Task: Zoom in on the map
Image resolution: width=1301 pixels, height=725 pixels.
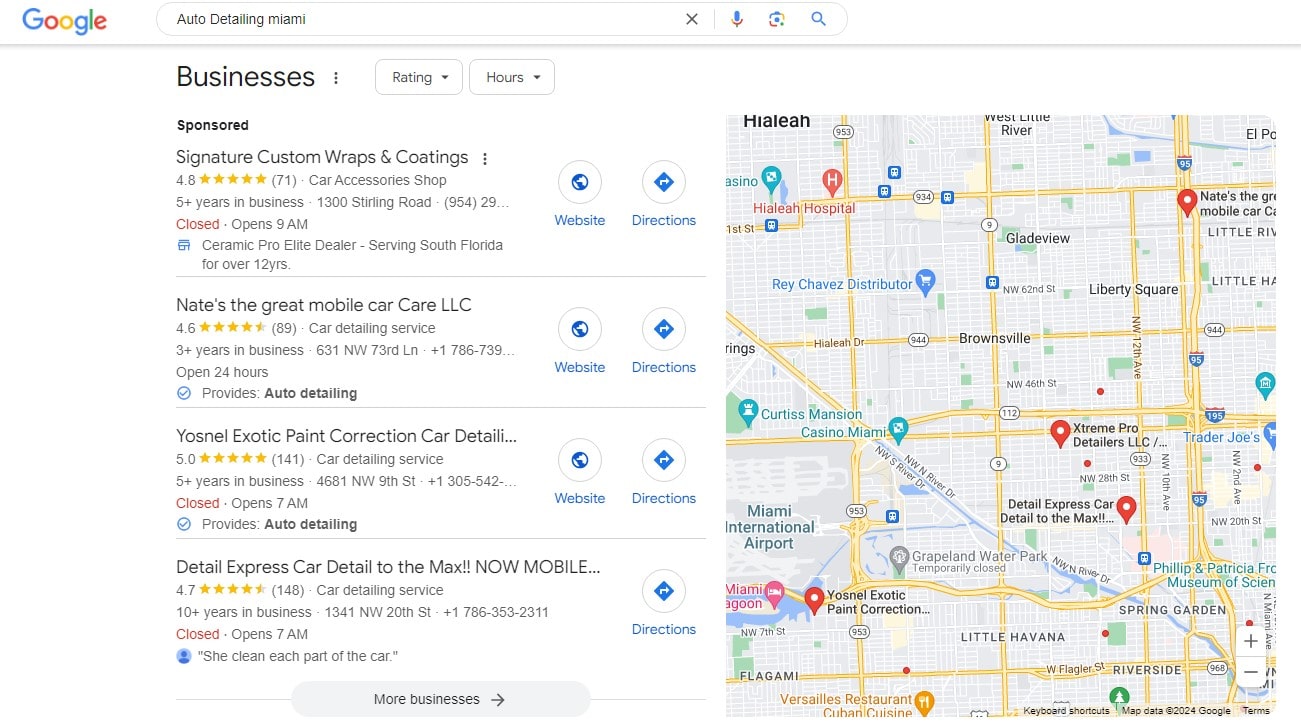Action: 1251,641
